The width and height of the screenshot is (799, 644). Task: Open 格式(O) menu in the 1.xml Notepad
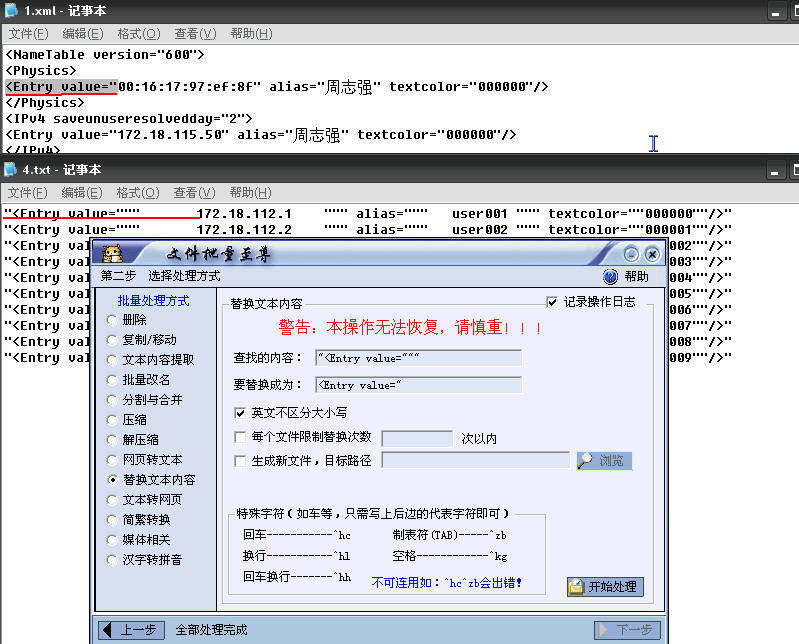coord(139,34)
